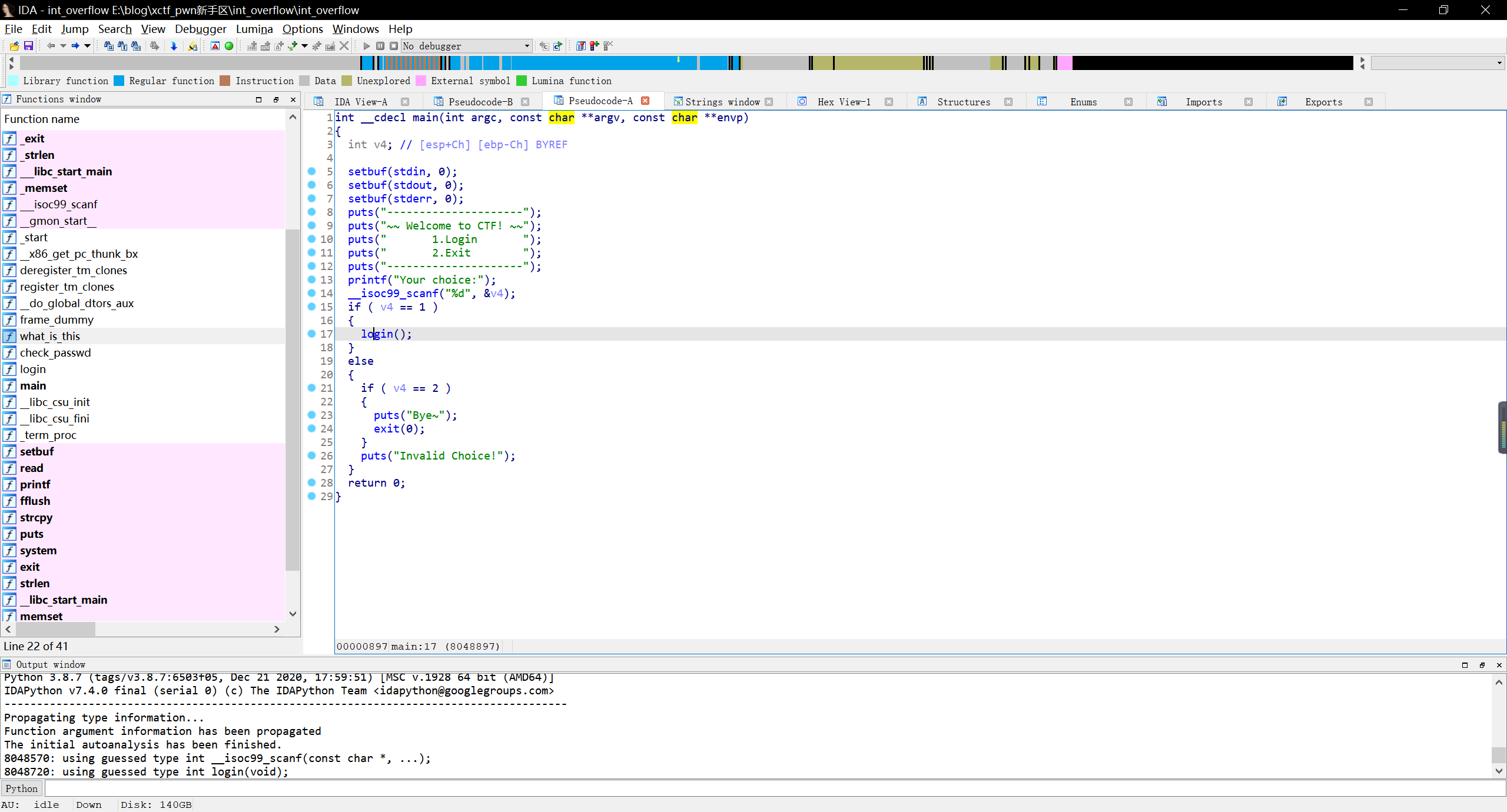The height and width of the screenshot is (812, 1507).
Task: Jump forward with the blue arrow
Action: coord(75,46)
